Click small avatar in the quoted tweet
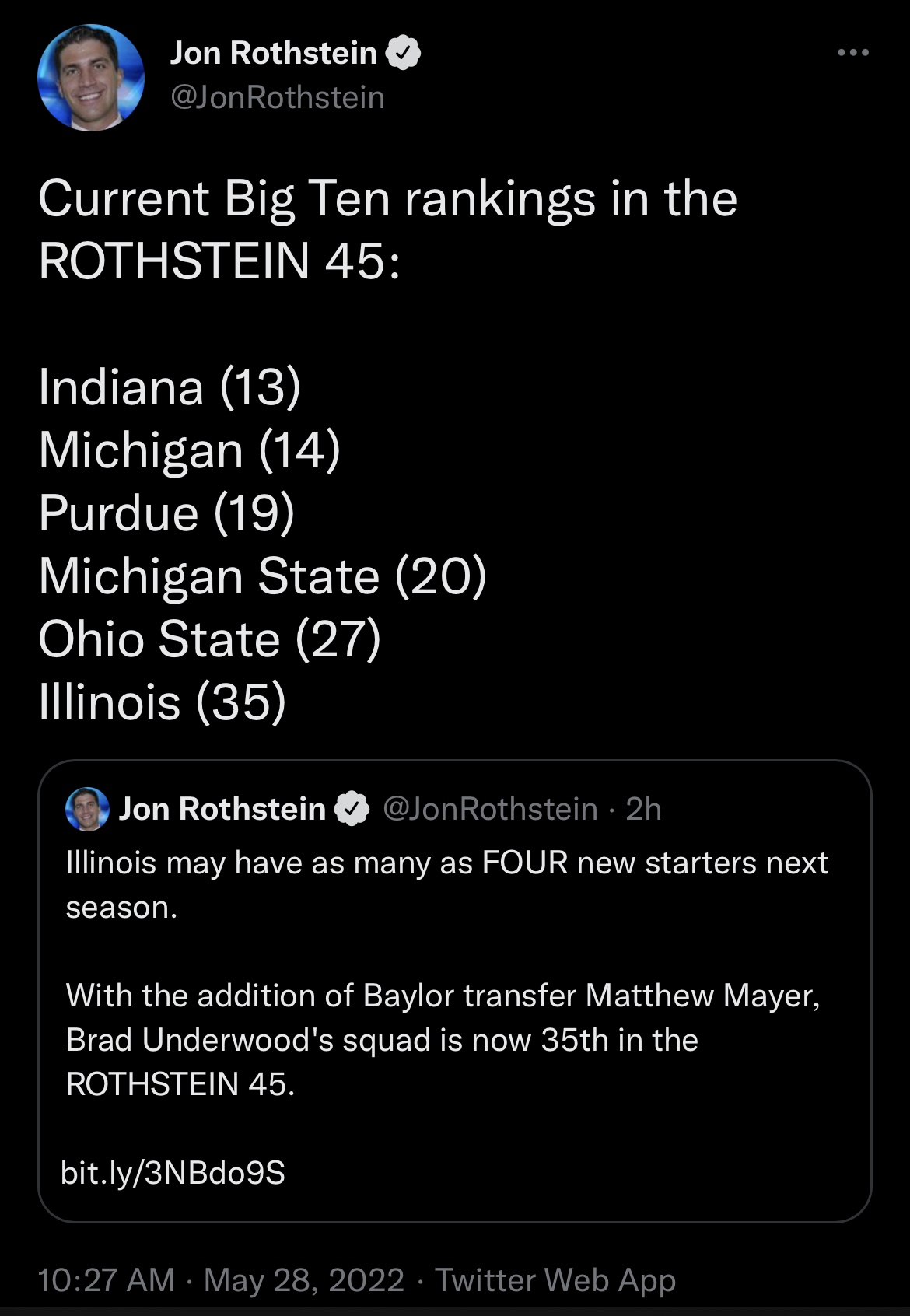 [88, 809]
